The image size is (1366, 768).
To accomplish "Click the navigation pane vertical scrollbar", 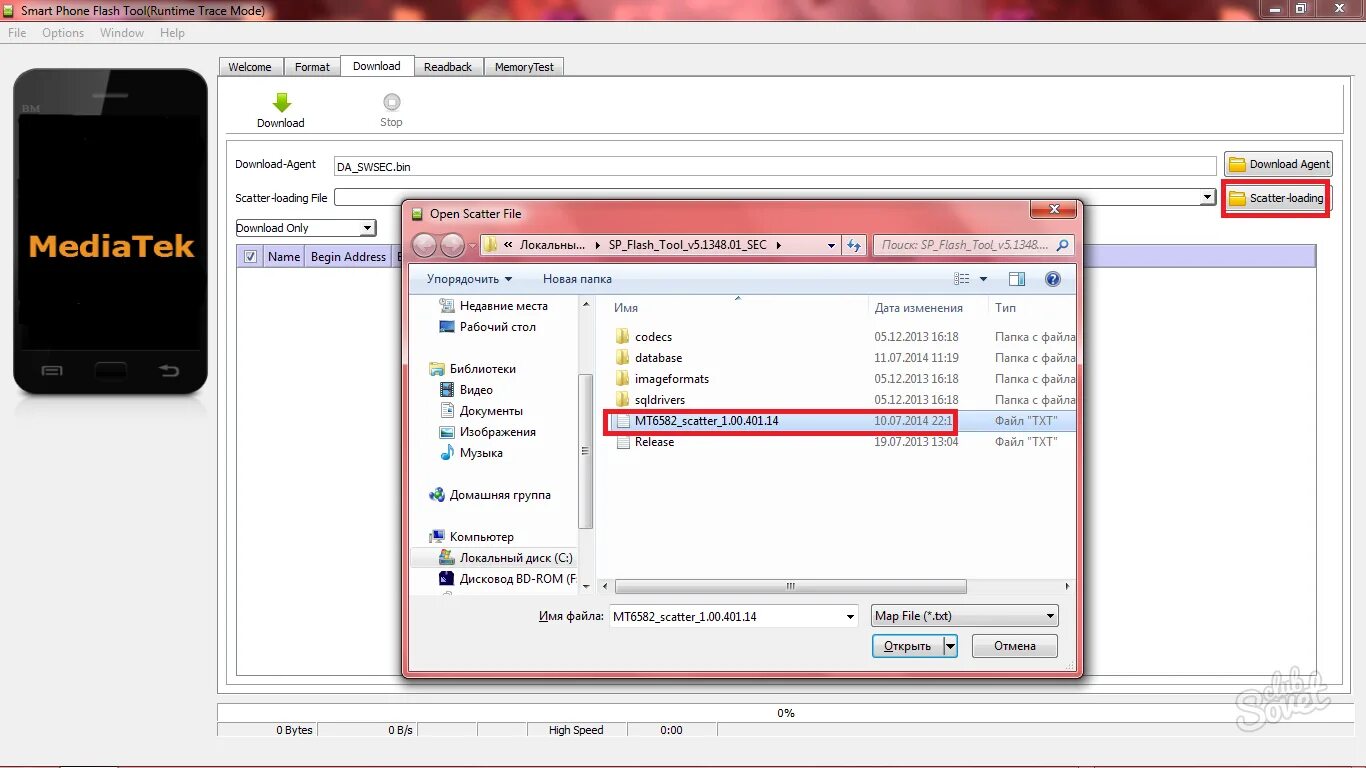I will (585, 451).
